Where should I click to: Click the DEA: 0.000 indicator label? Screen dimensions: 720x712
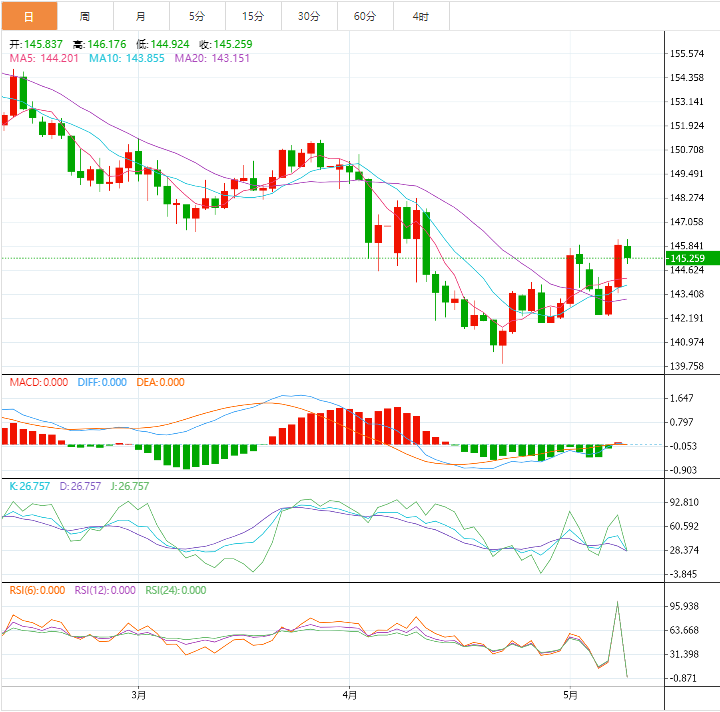tap(160, 382)
